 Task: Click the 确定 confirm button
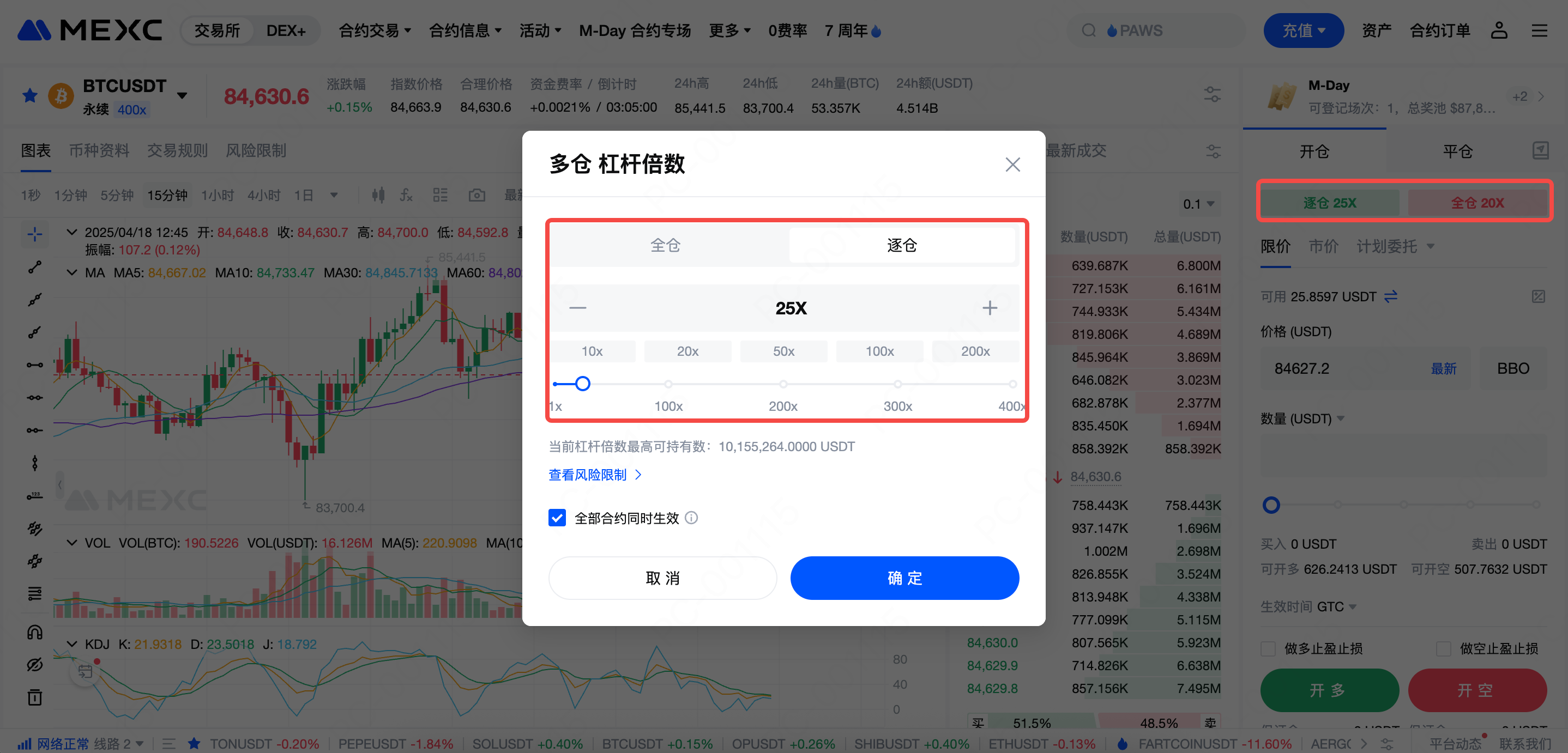click(904, 578)
